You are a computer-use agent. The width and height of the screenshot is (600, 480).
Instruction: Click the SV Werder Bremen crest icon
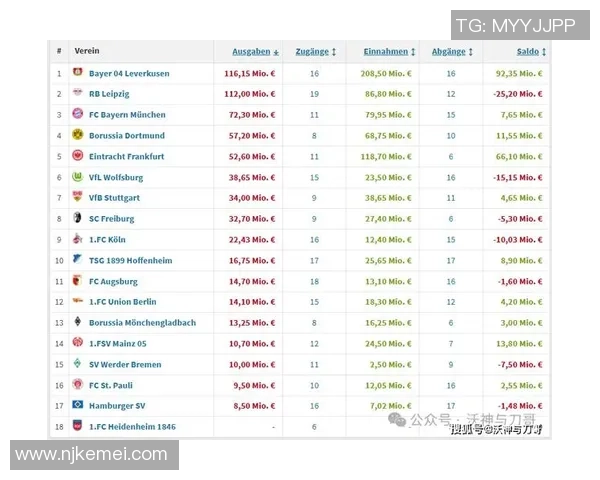78,364
